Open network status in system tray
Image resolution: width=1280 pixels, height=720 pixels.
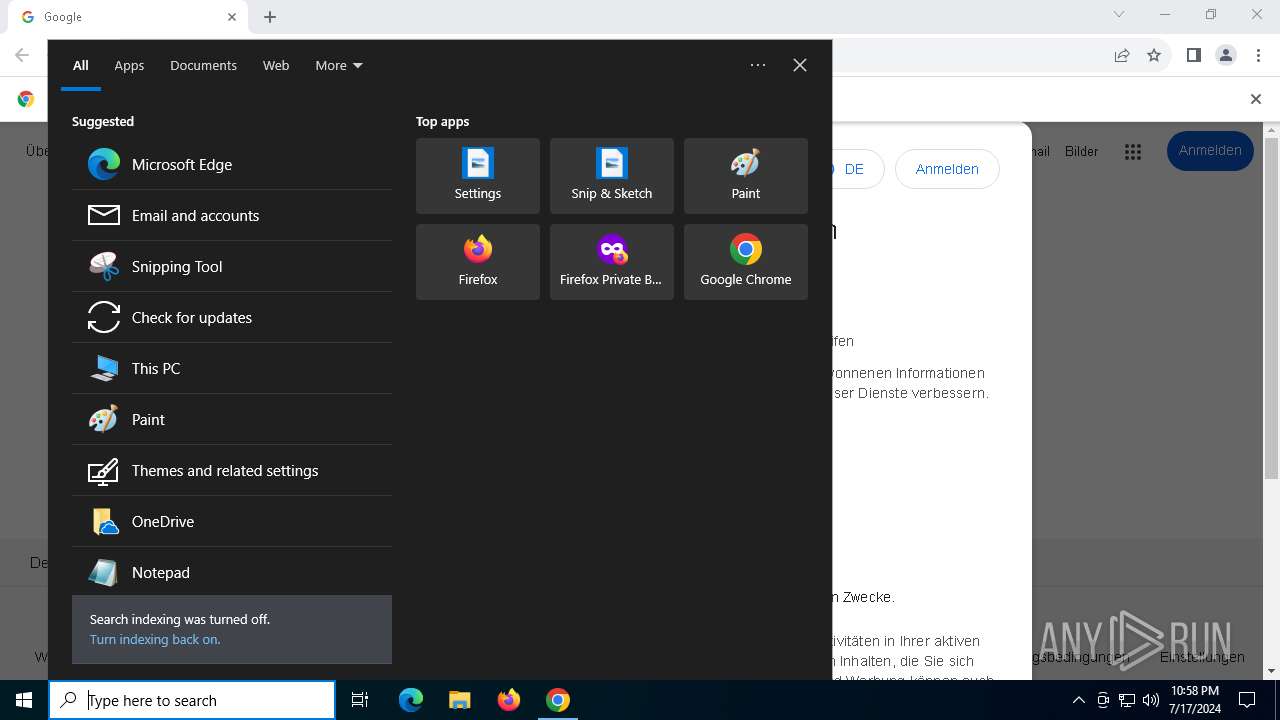[1127, 700]
